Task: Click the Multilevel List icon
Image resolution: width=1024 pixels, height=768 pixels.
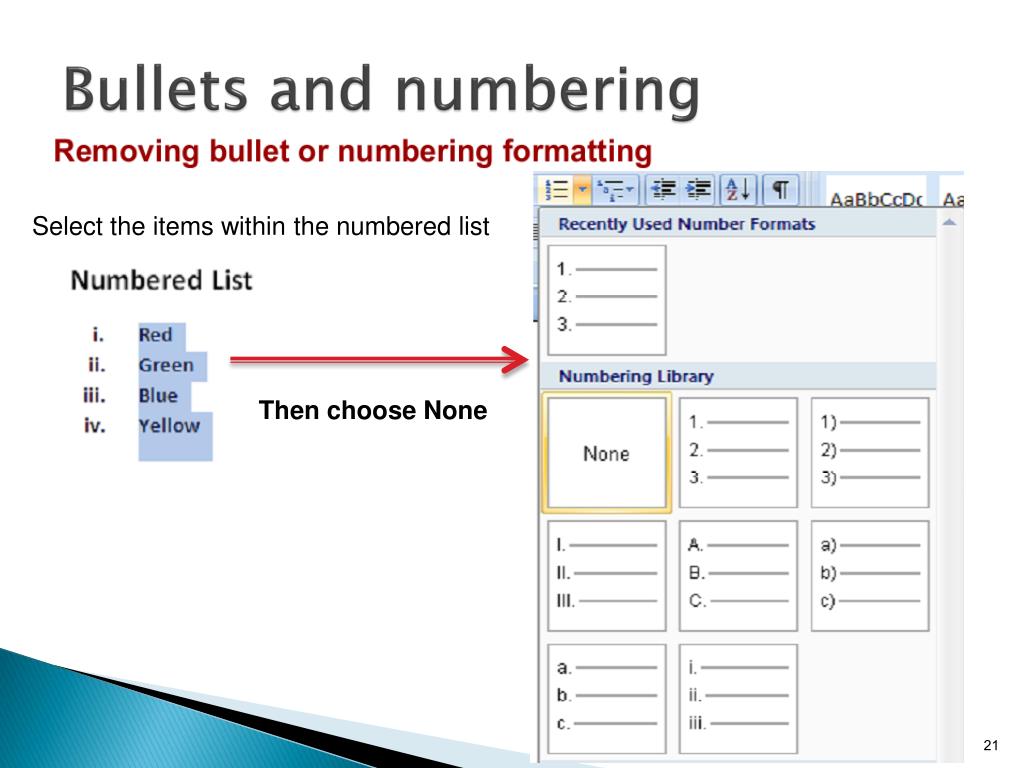Action: pyautogui.click(x=610, y=190)
